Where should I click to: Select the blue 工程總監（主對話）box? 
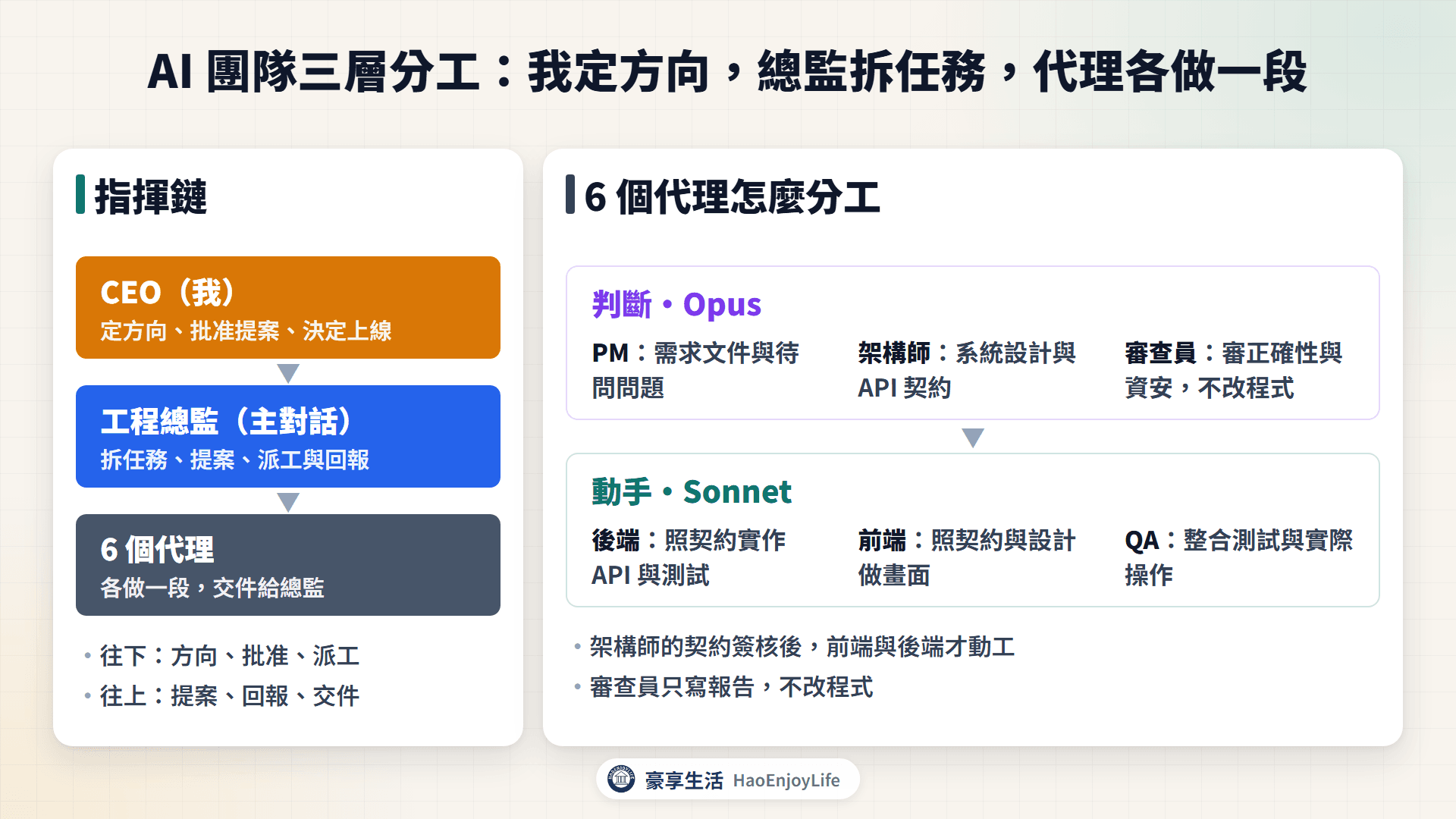288,436
